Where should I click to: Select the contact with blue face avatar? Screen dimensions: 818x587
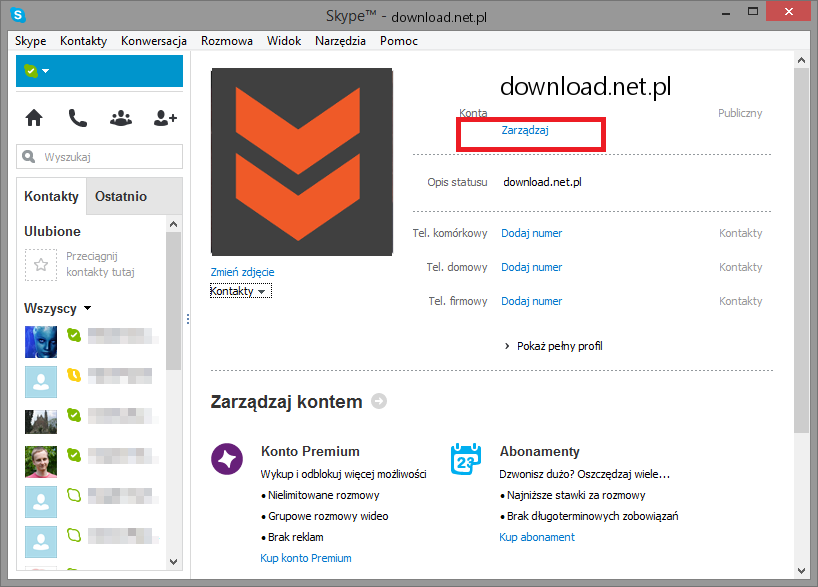point(41,342)
